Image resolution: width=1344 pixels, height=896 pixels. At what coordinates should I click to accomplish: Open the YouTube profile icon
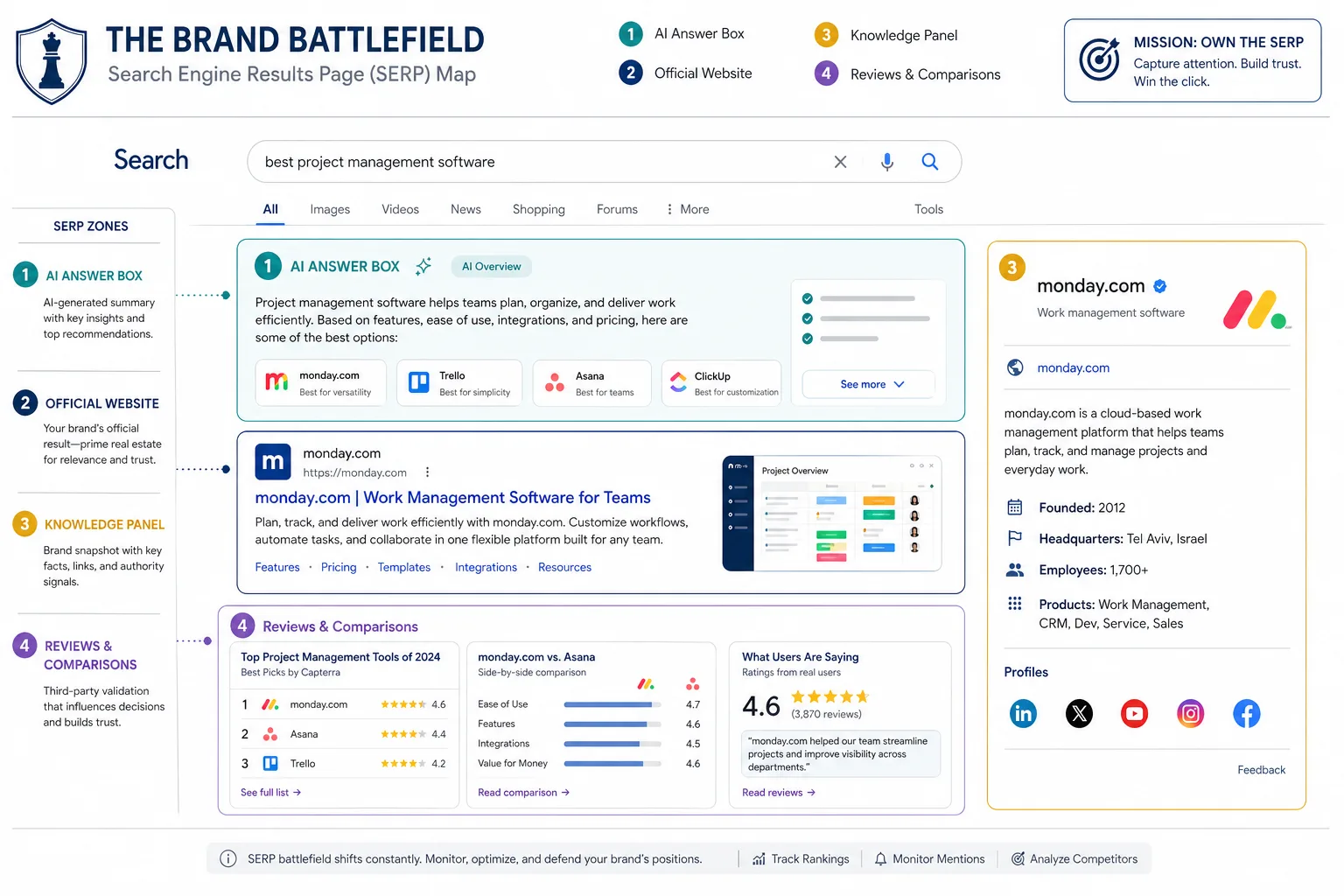click(x=1135, y=714)
